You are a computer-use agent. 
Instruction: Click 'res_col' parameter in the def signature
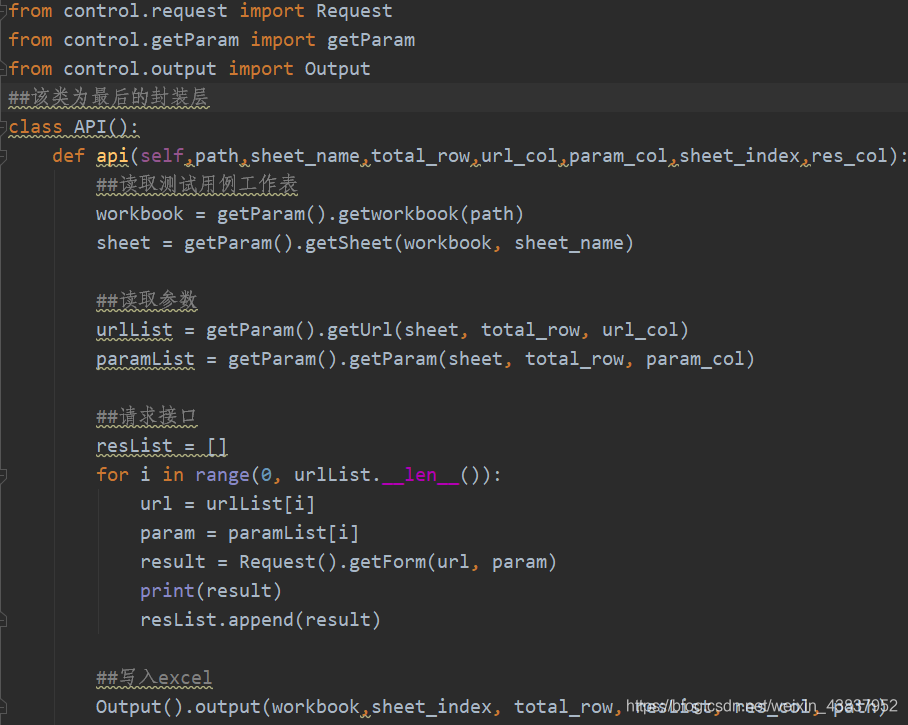coord(849,156)
